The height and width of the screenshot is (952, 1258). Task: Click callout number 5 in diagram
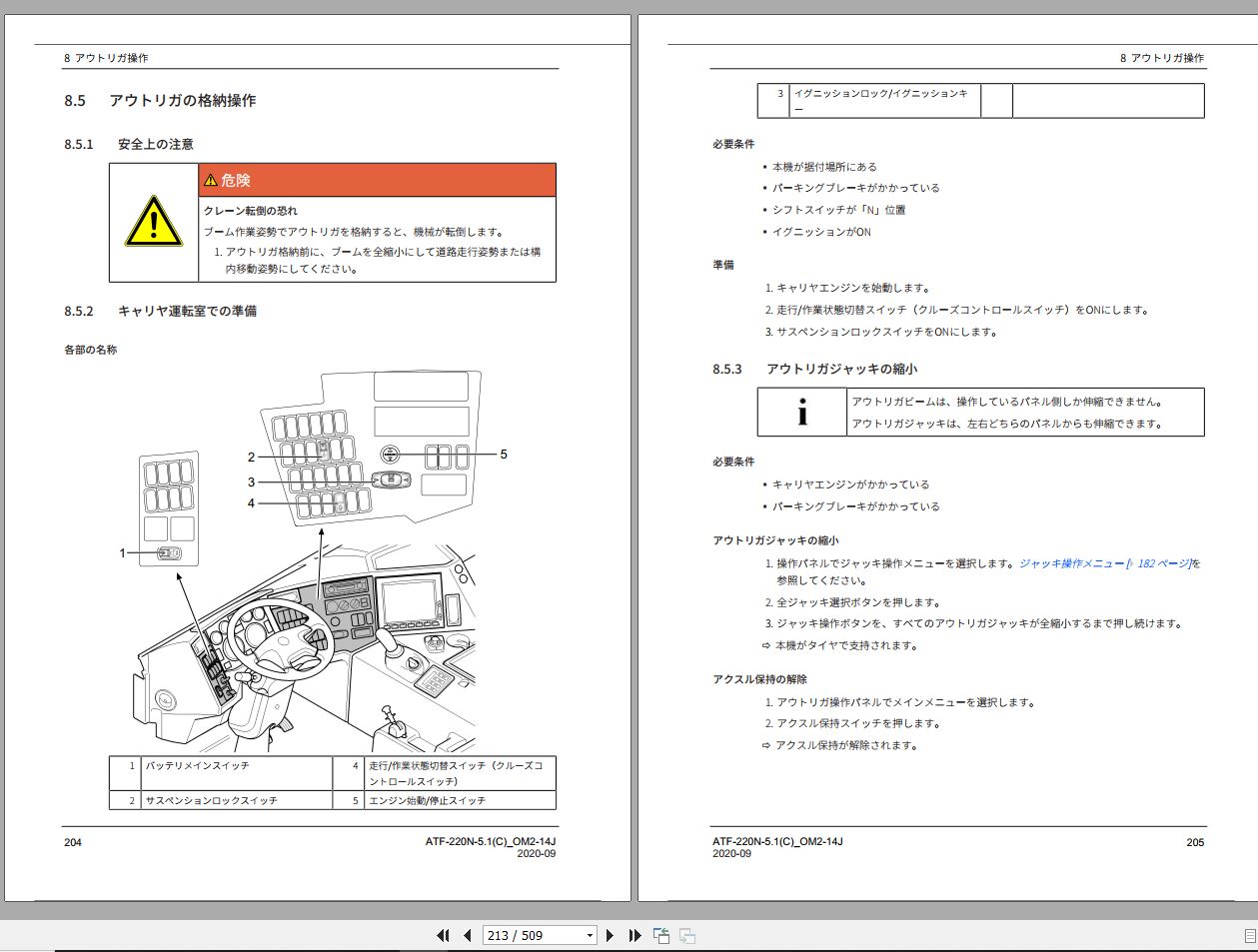504,455
